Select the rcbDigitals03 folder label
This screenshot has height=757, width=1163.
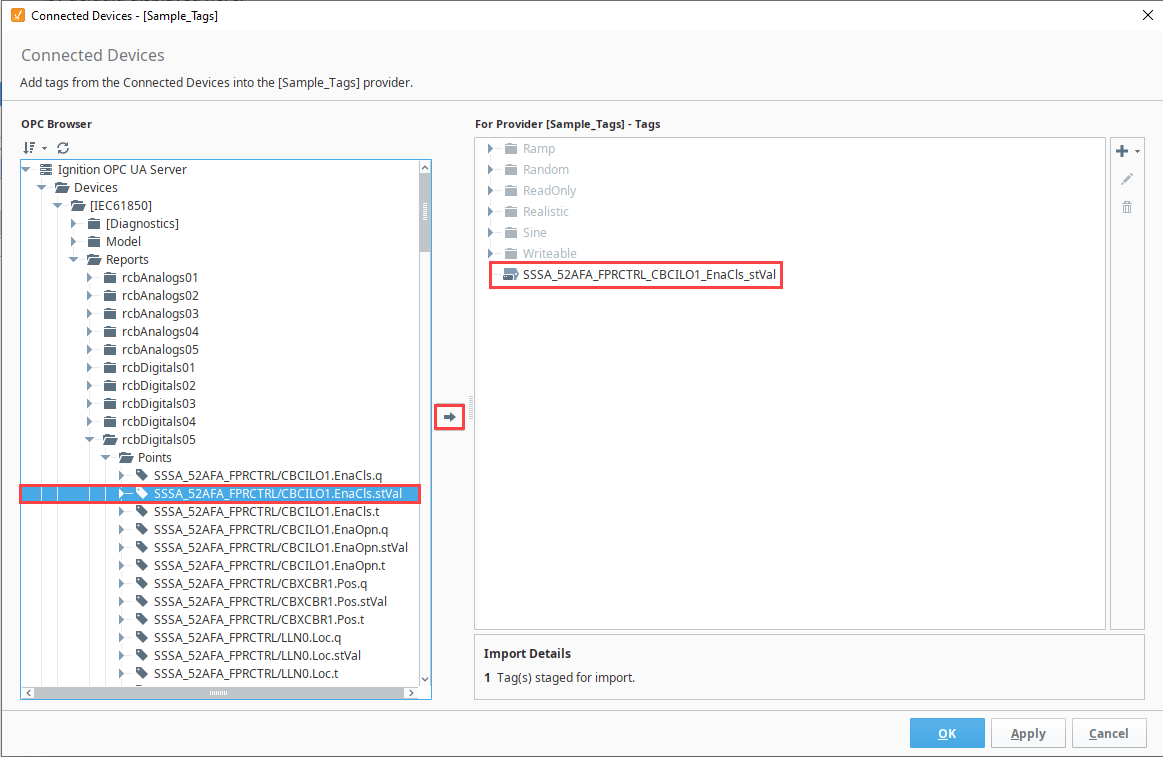pyautogui.click(x=159, y=403)
